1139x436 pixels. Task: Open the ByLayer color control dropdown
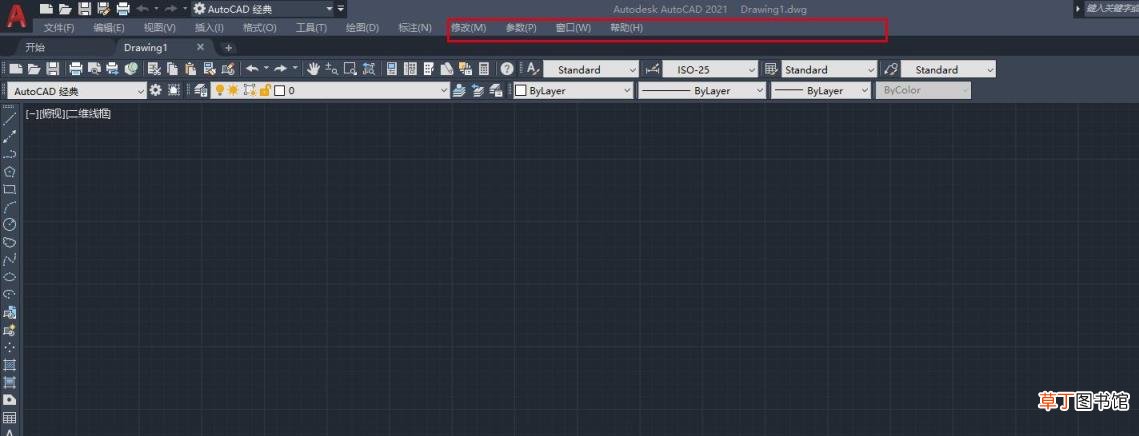573,91
